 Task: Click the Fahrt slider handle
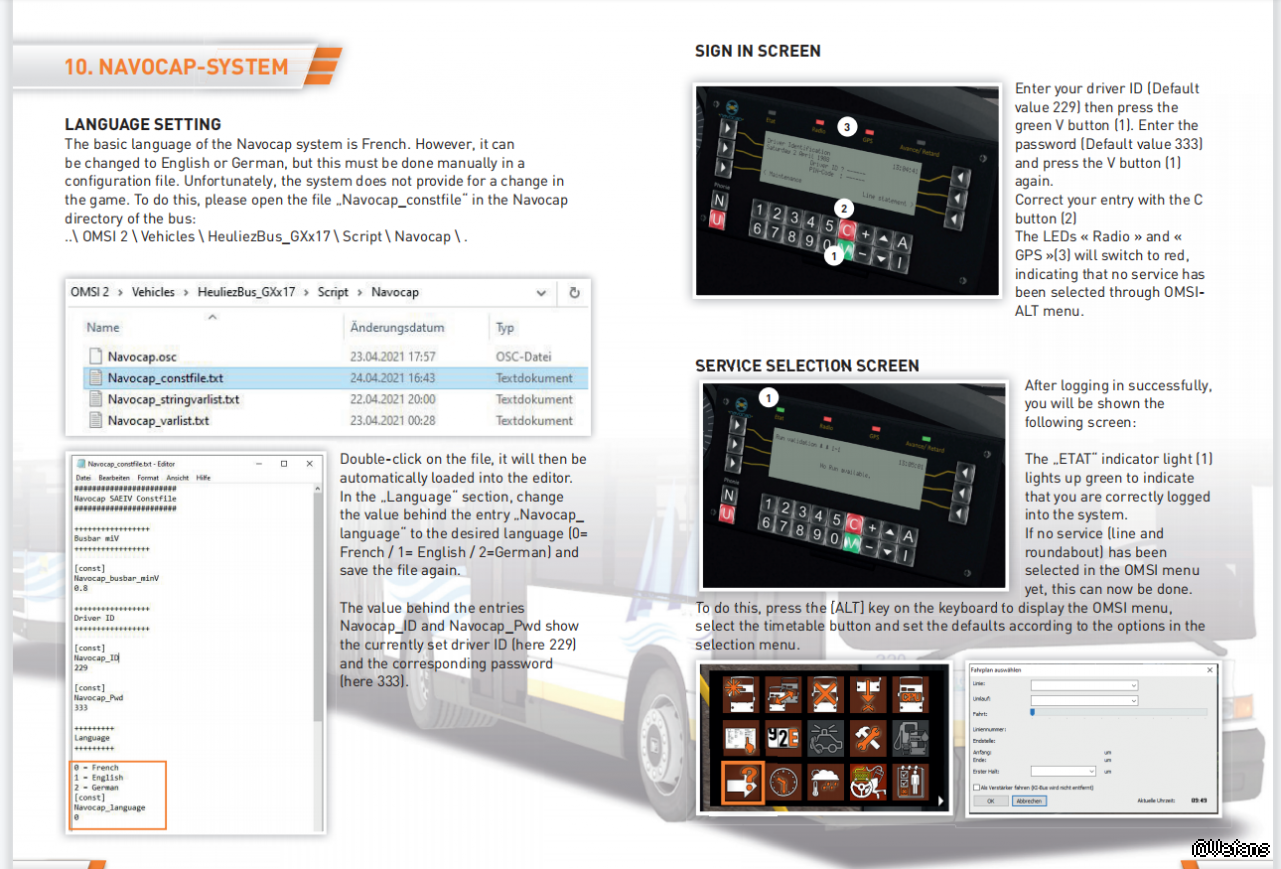click(1032, 713)
